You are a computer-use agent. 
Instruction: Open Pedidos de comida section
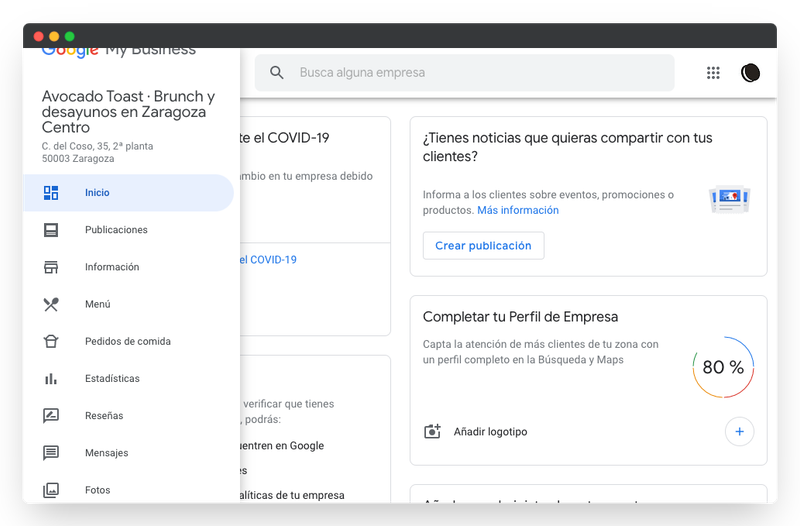[129, 341]
